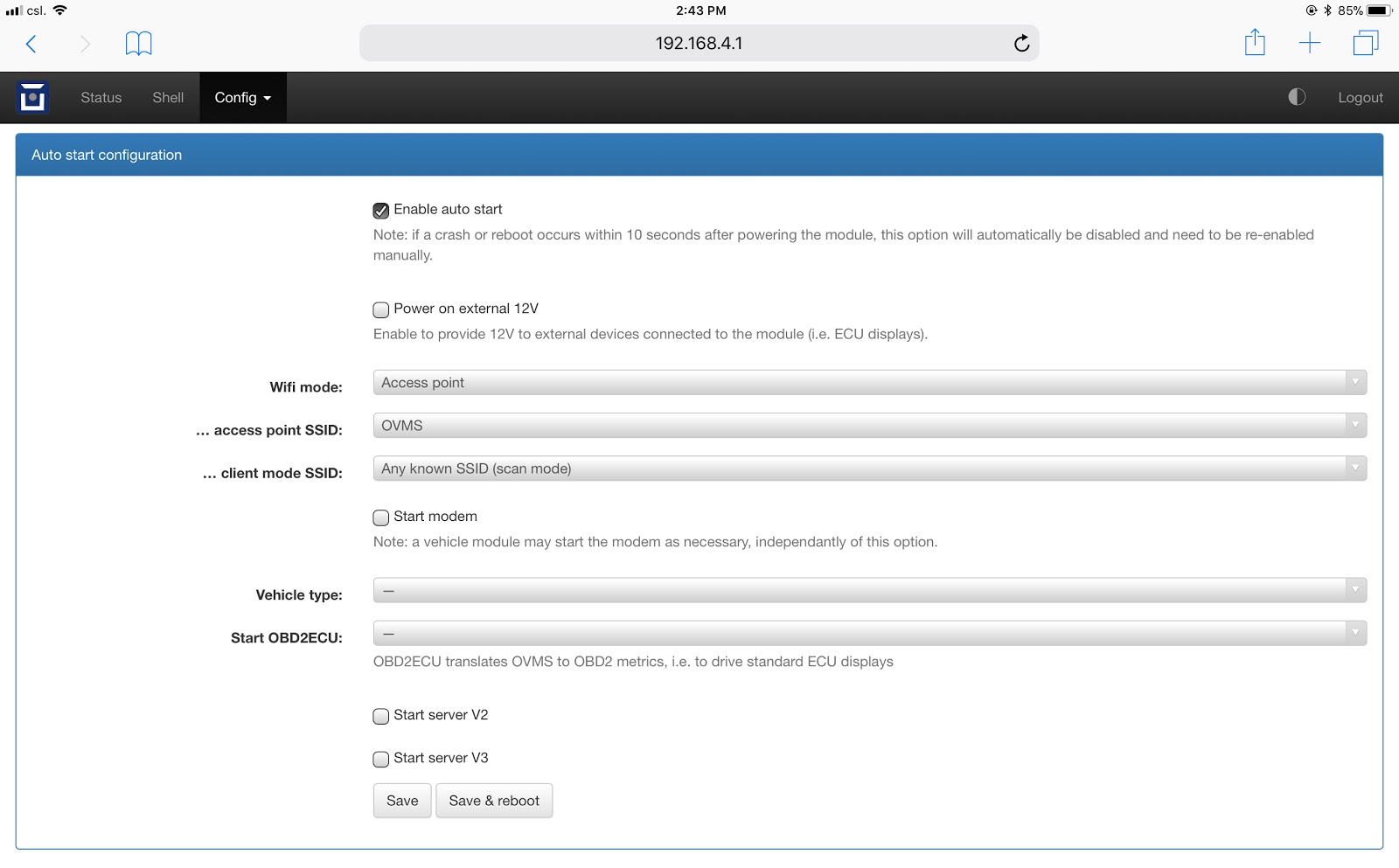Click the Logout link
This screenshot has height=868, width=1399.
1361,98
